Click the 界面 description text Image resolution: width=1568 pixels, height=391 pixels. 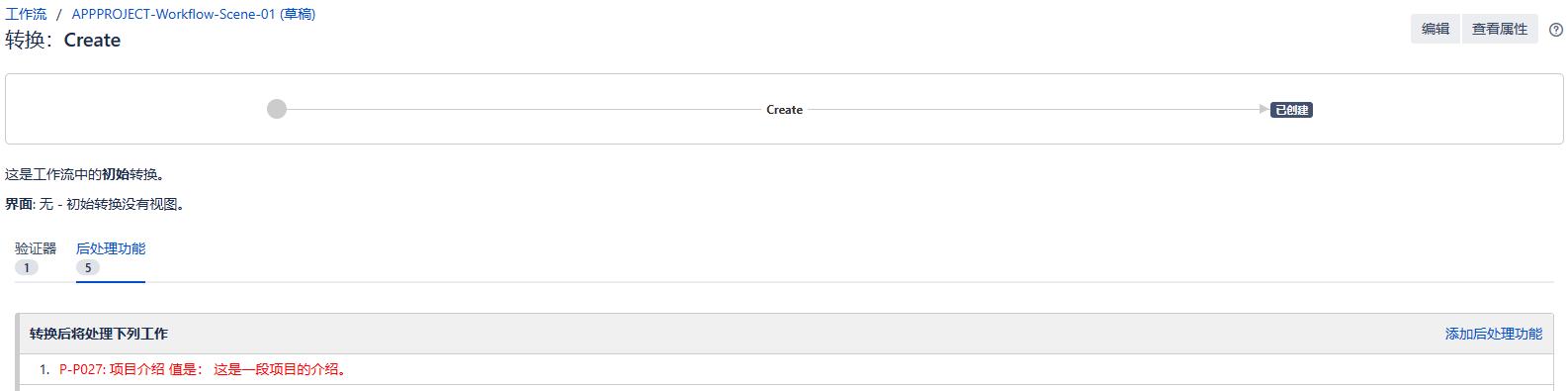point(95,204)
